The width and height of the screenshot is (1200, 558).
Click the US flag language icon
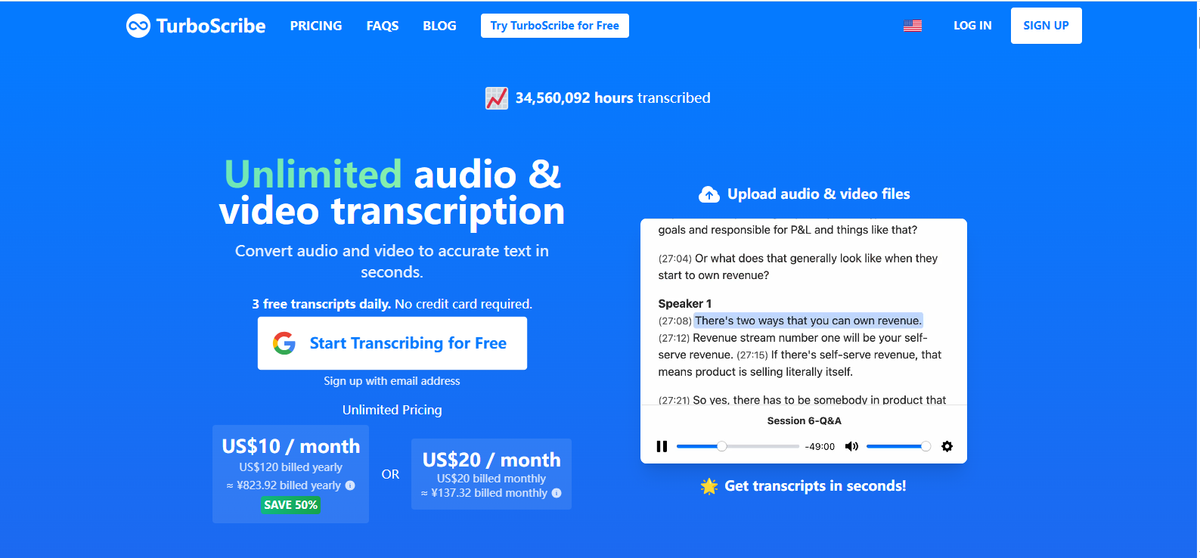[x=912, y=26]
